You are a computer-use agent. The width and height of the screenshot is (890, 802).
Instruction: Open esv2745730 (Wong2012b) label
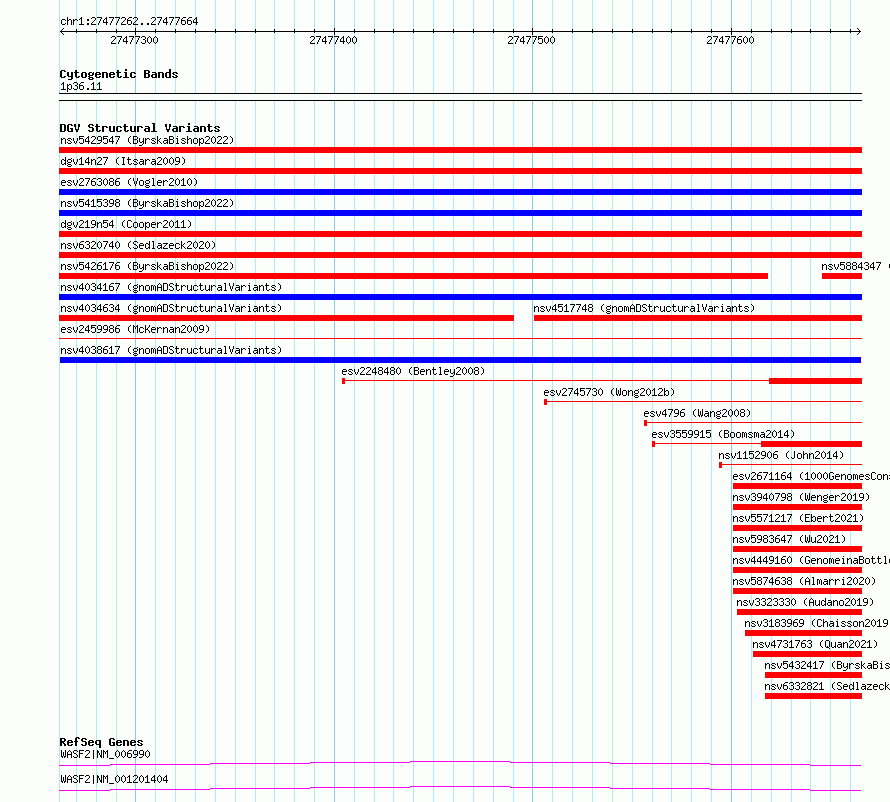pyautogui.click(x=609, y=392)
